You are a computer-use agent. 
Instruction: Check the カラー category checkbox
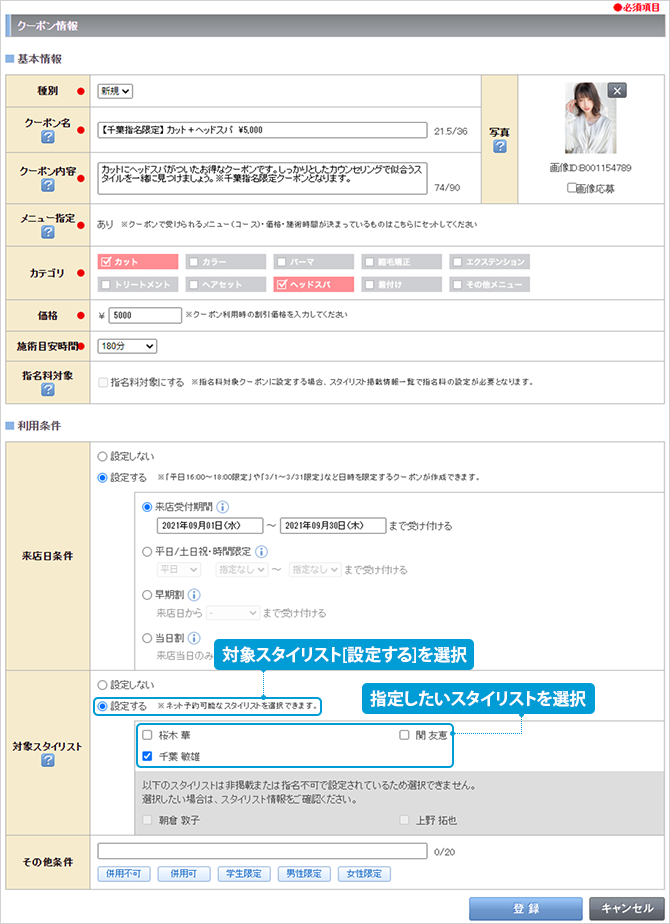point(194,262)
